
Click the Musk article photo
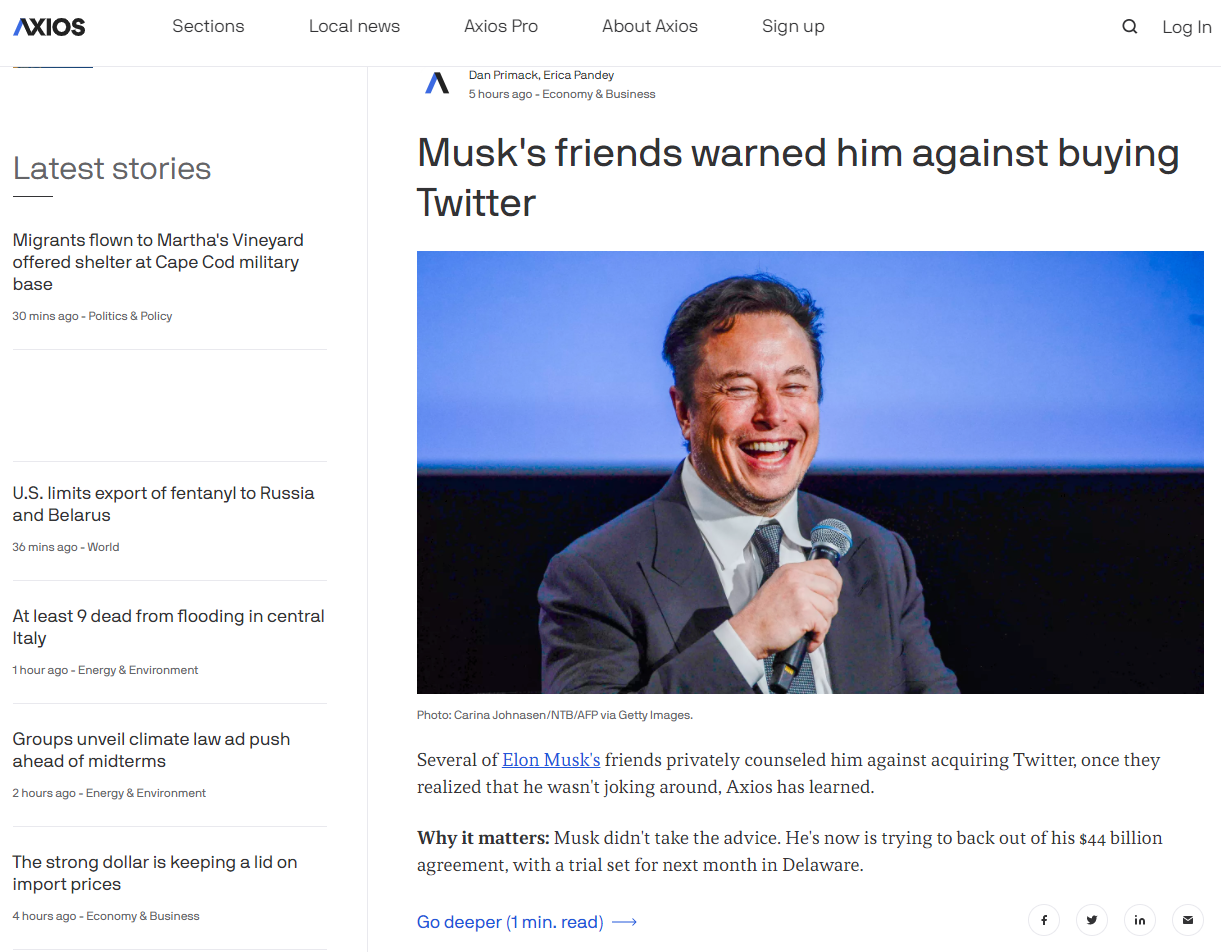[x=810, y=472]
